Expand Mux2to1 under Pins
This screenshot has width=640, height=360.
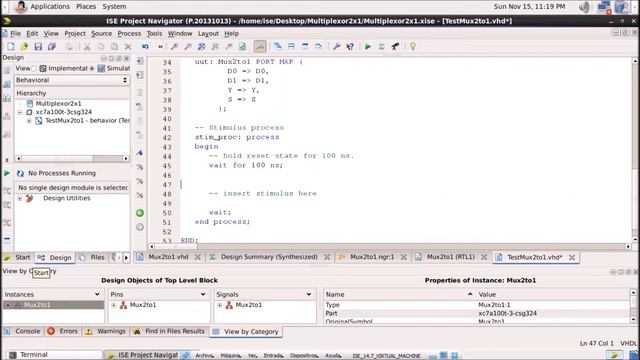coord(113,305)
